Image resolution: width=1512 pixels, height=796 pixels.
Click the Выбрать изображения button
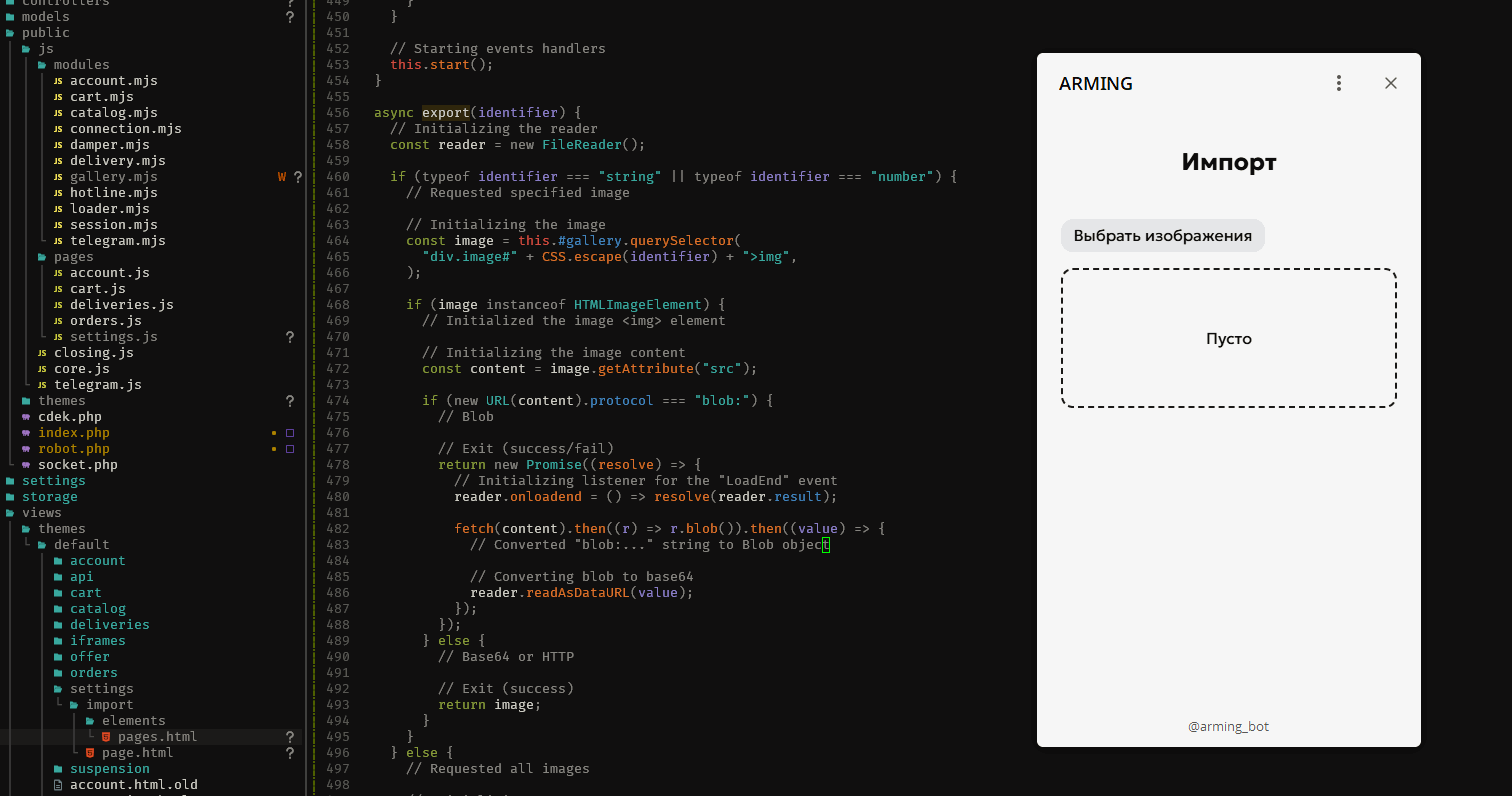click(x=1162, y=236)
